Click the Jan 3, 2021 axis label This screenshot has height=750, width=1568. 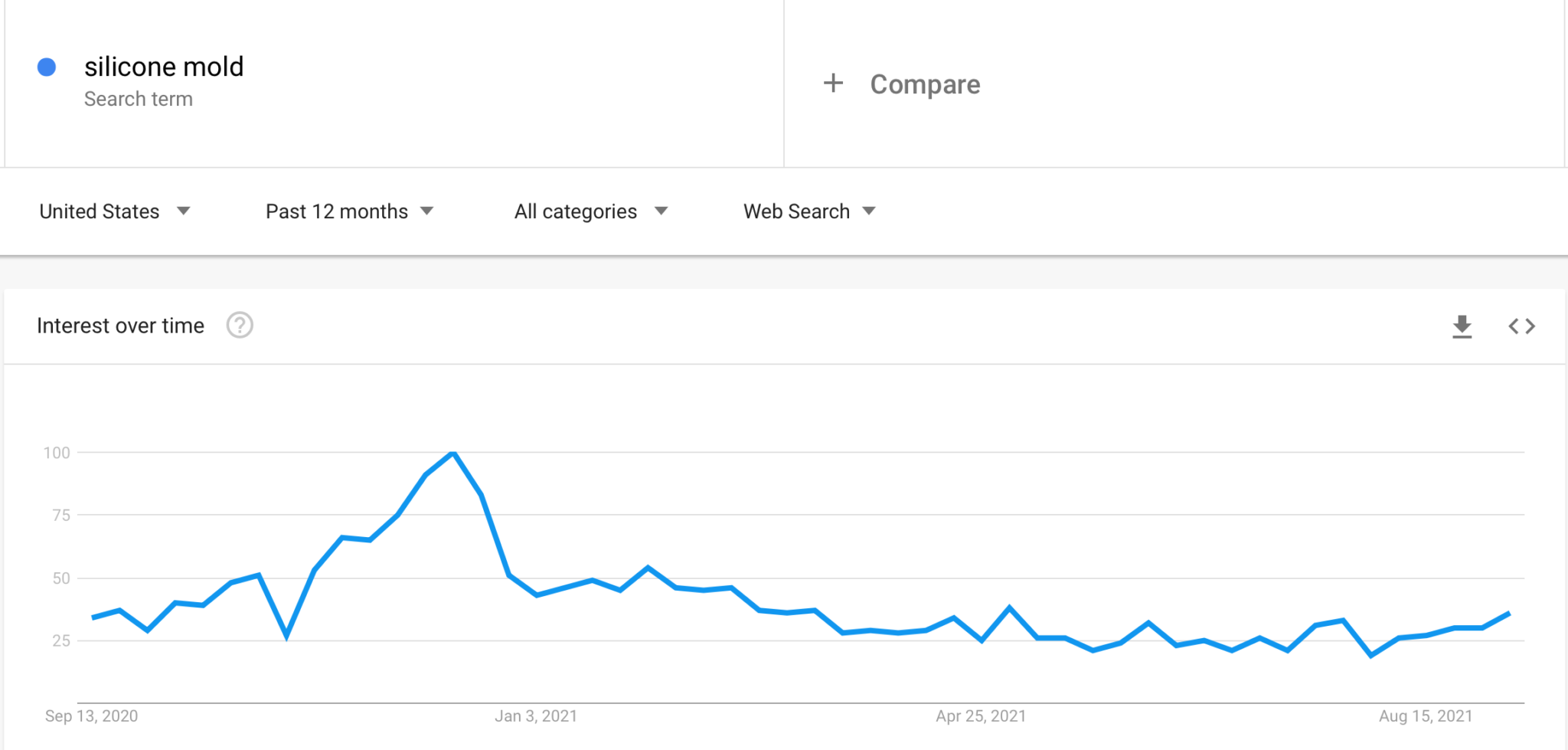[536, 716]
